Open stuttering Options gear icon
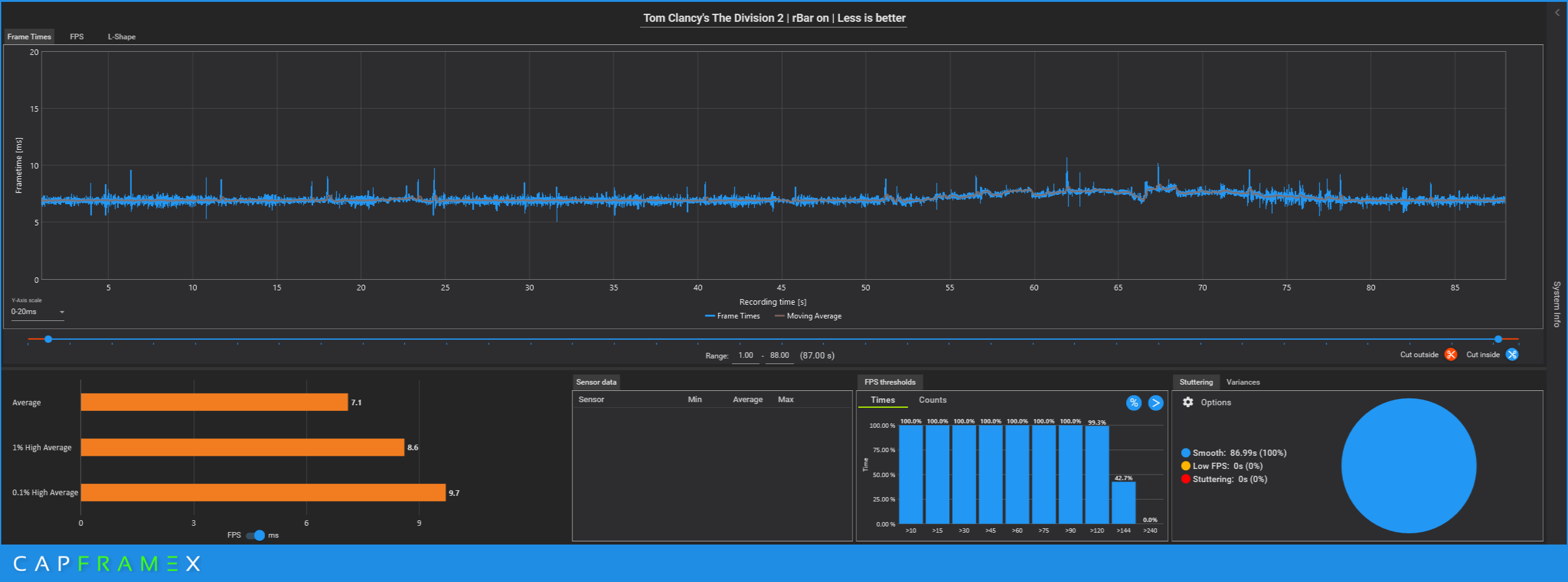The image size is (1568, 582). 1188,402
